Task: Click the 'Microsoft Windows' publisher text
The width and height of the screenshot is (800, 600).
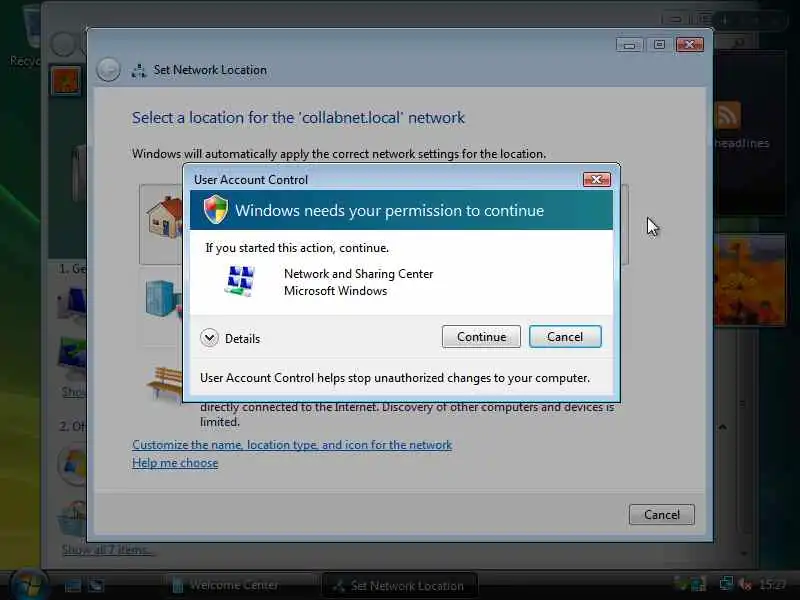Action: coord(335,291)
